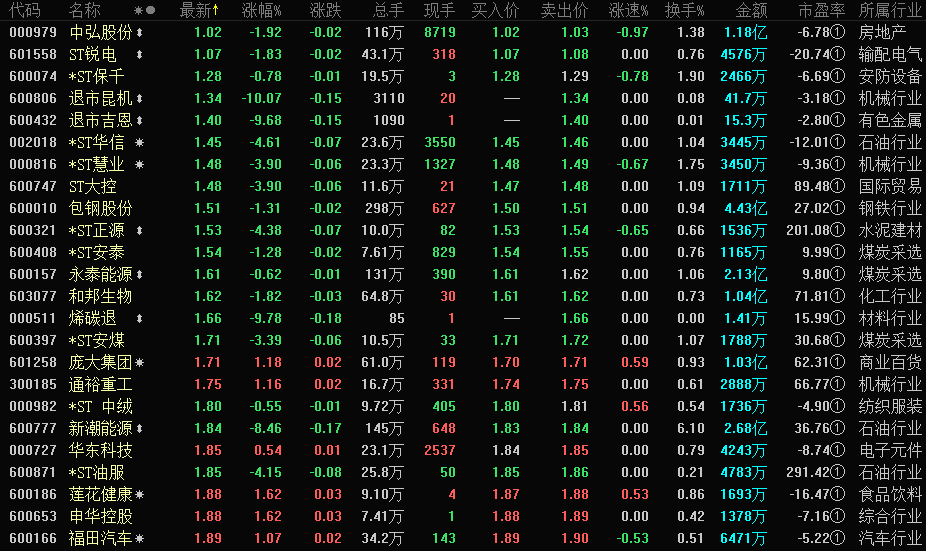Viewport: 926px width, 551px height.
Task: Click the marker icon beside ST锐电
Action: 139,55
